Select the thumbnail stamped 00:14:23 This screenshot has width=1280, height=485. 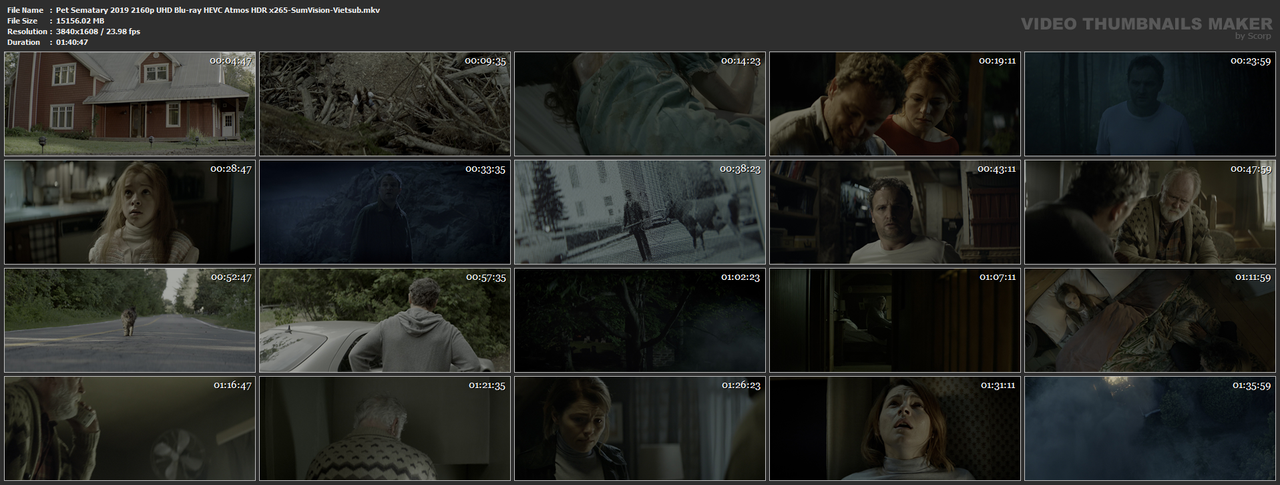[x=640, y=104]
